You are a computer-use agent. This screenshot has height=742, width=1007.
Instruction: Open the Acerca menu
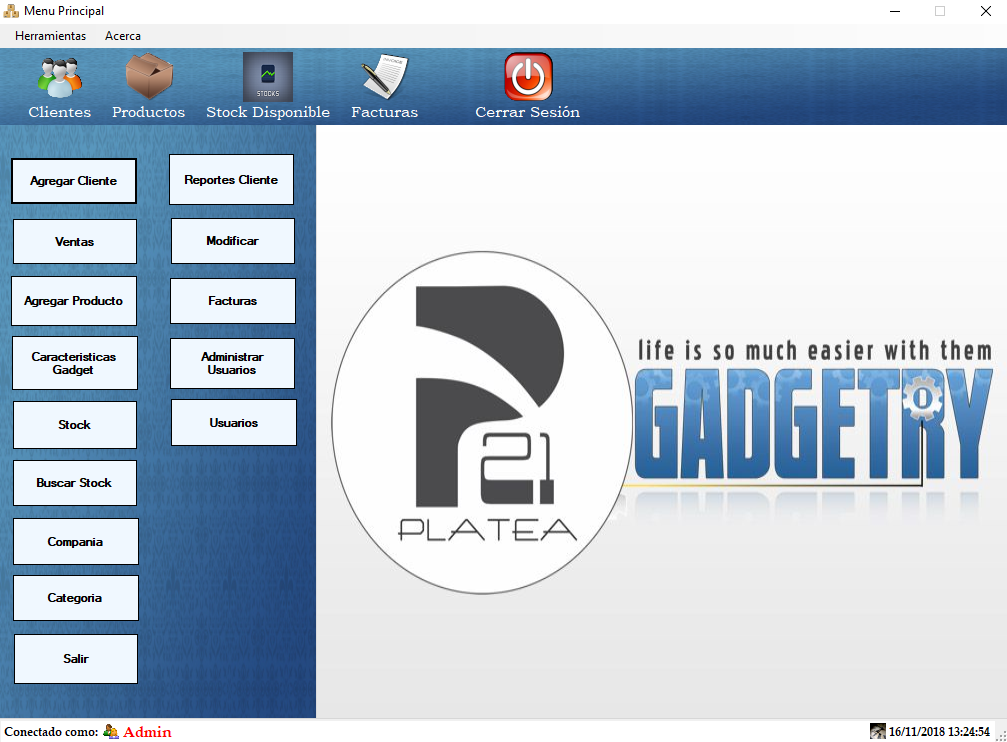[123, 36]
